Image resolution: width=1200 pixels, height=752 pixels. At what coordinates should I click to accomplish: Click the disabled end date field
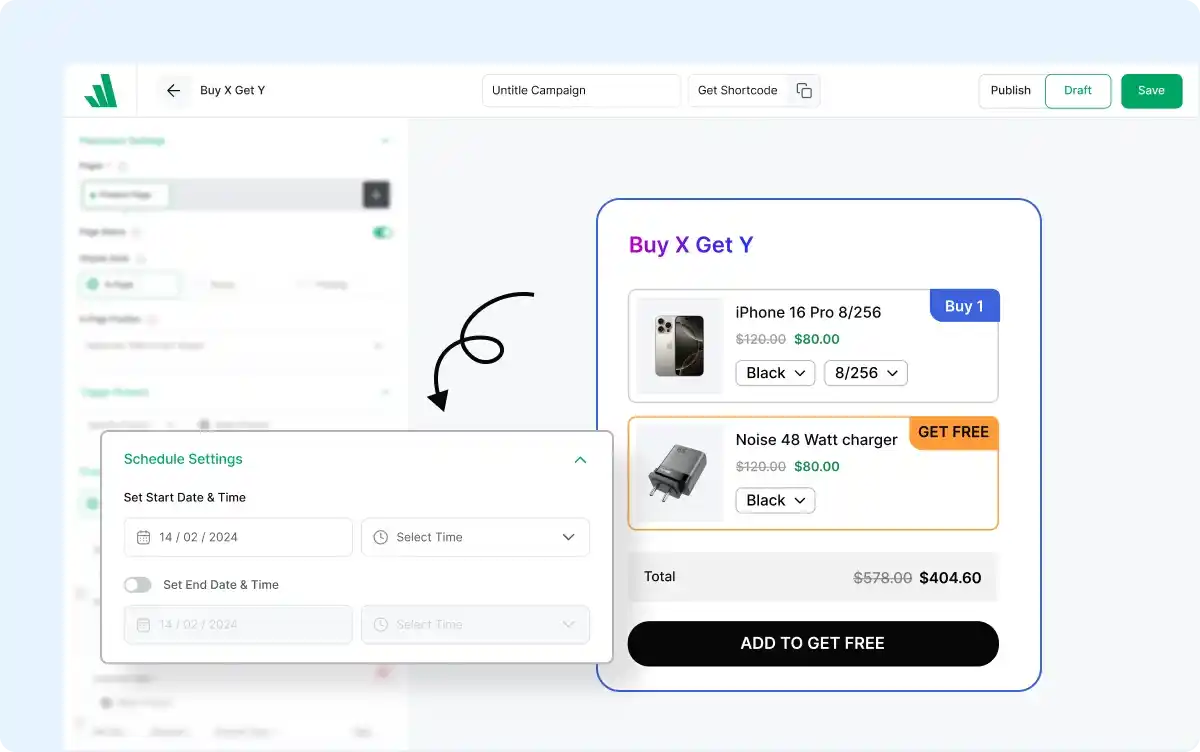coord(238,624)
